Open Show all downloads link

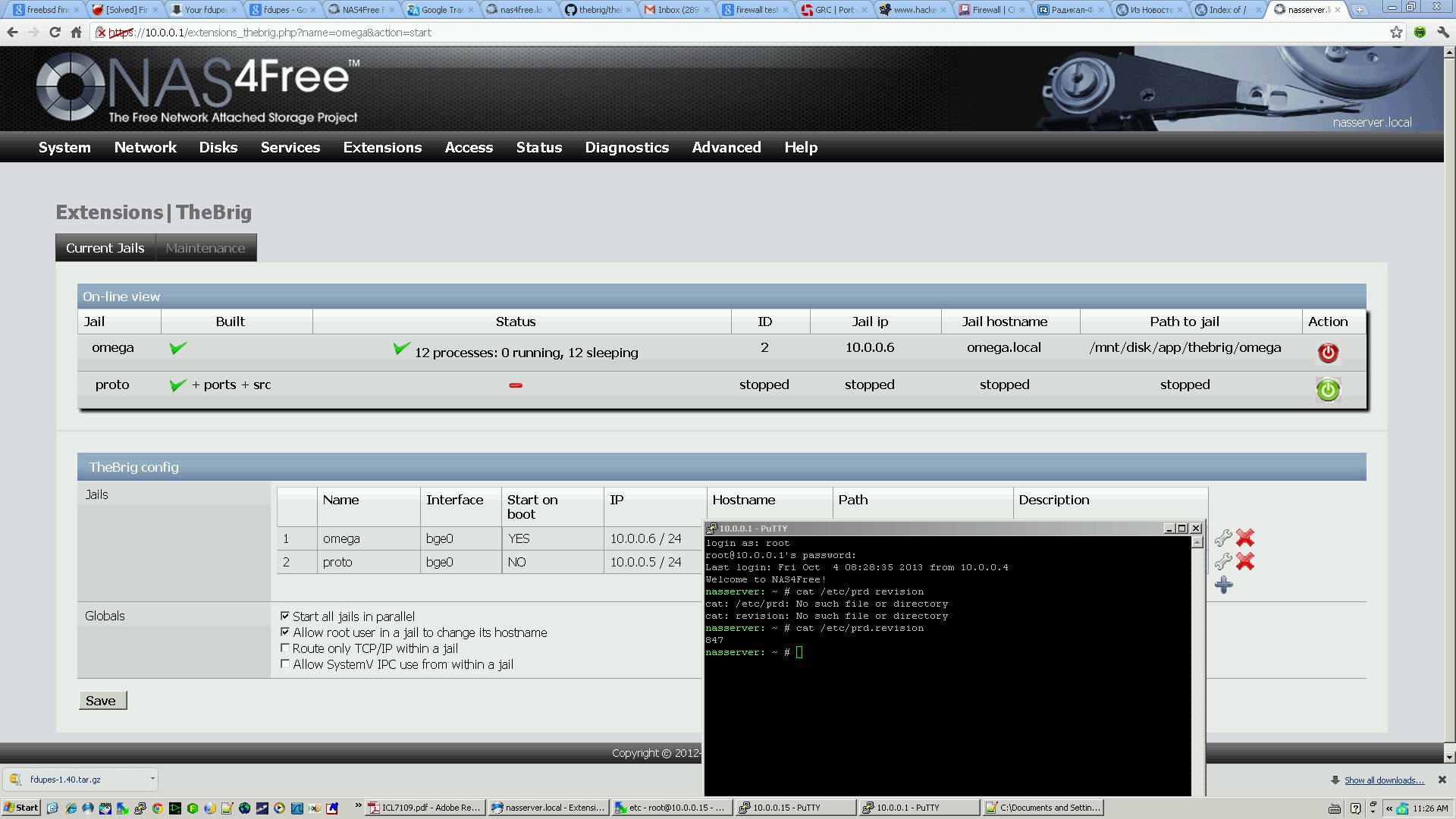point(1384,780)
